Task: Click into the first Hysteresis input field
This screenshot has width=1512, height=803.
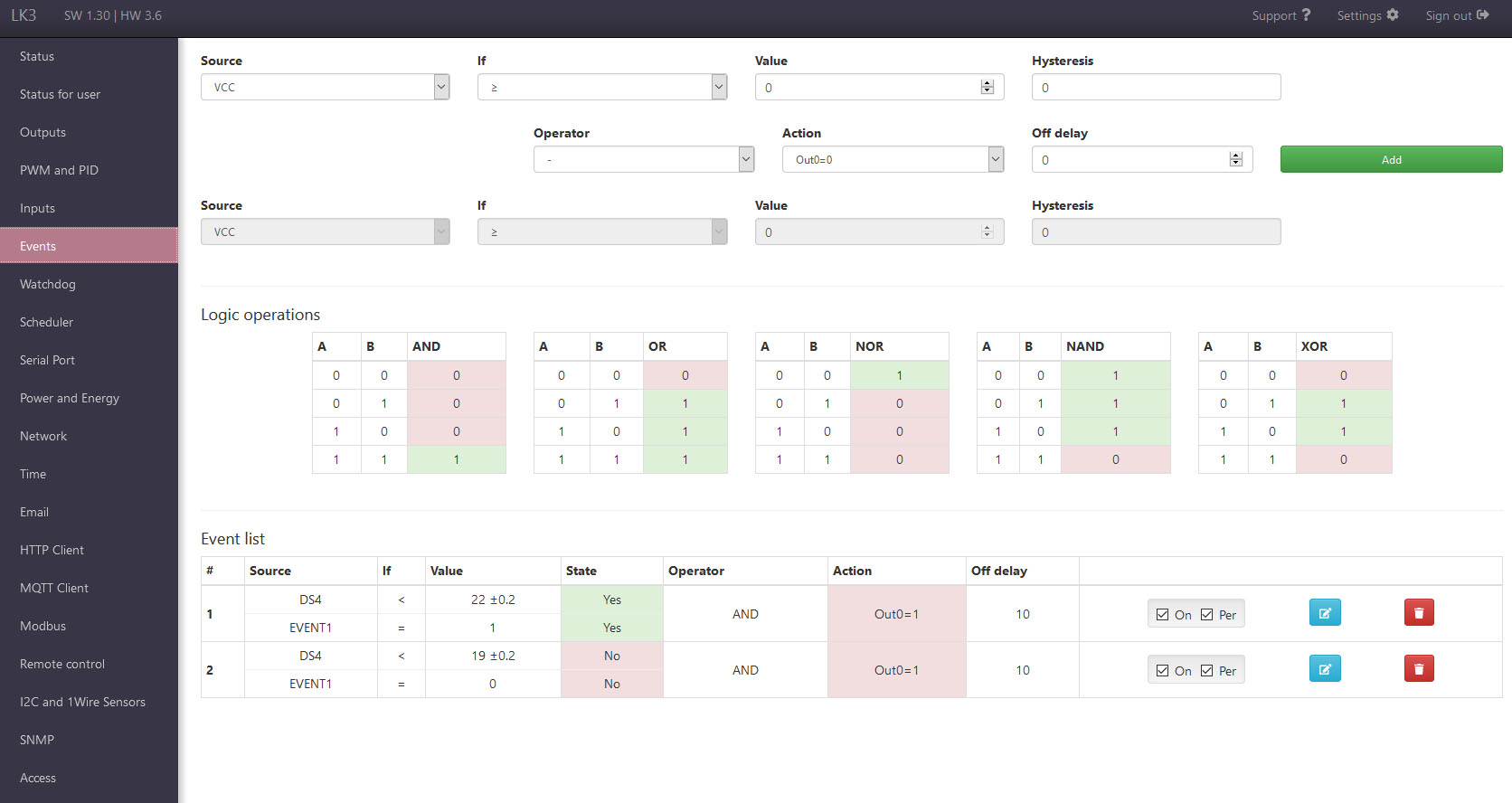Action: click(x=1156, y=88)
